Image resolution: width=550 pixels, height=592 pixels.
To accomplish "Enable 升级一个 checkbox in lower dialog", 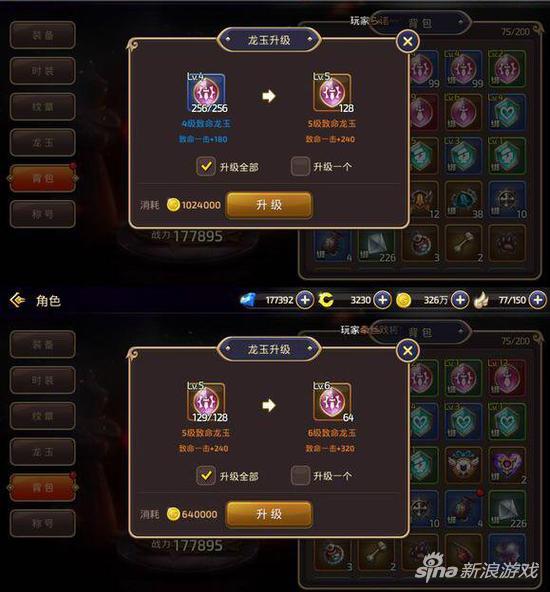I will point(300,475).
